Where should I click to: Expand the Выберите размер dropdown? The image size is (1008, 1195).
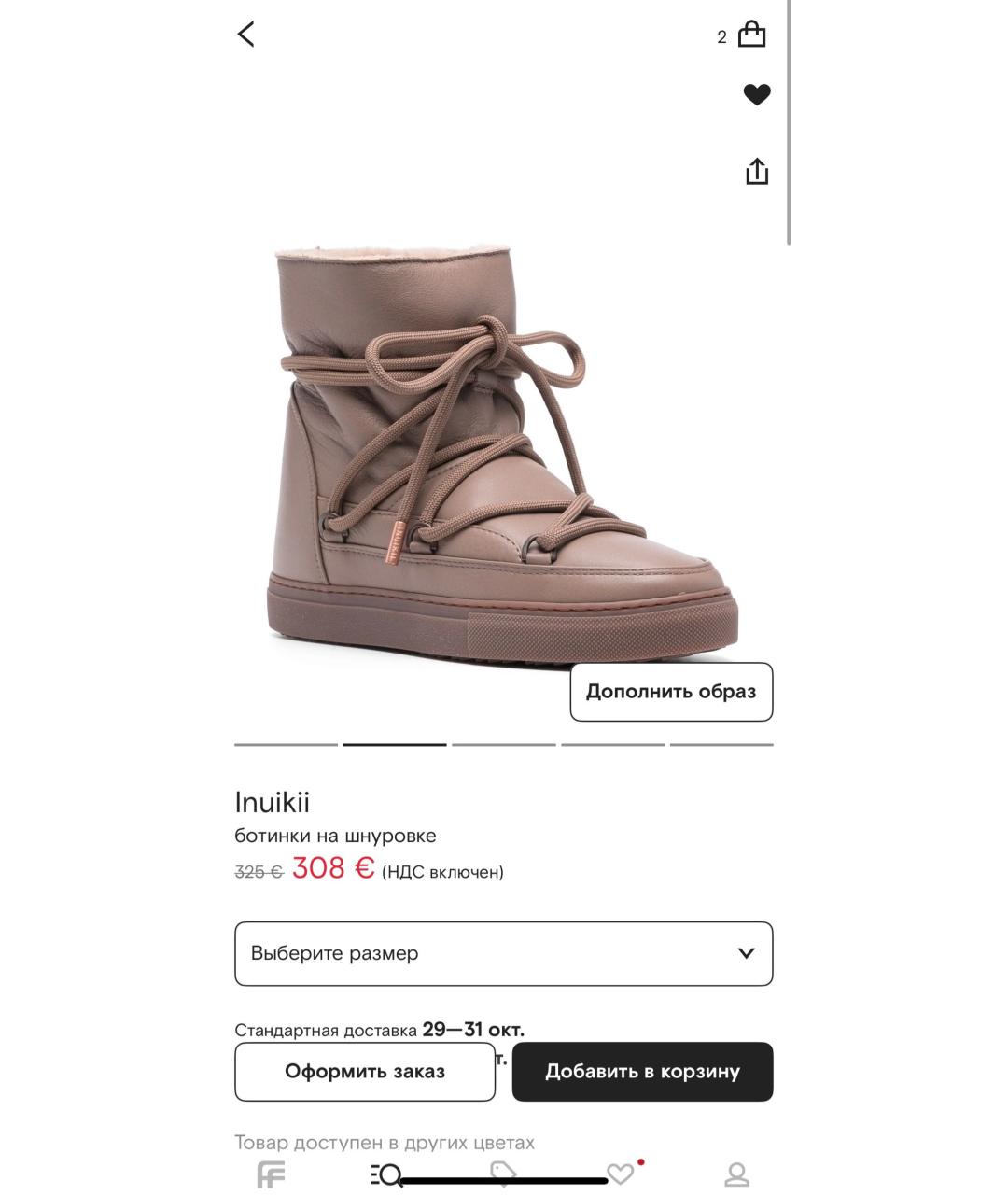[504, 953]
